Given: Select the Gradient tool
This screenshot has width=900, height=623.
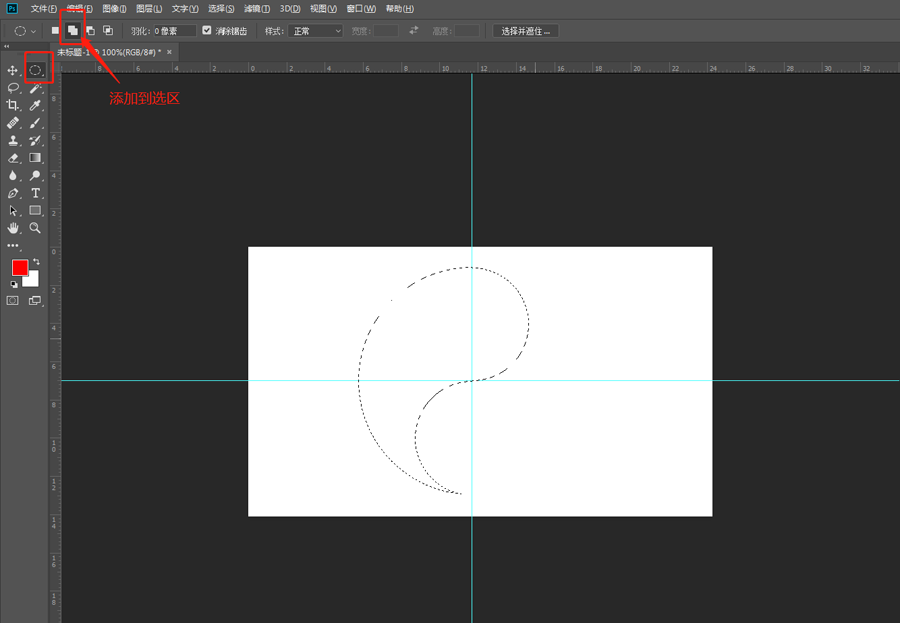Looking at the screenshot, I should (x=35, y=157).
